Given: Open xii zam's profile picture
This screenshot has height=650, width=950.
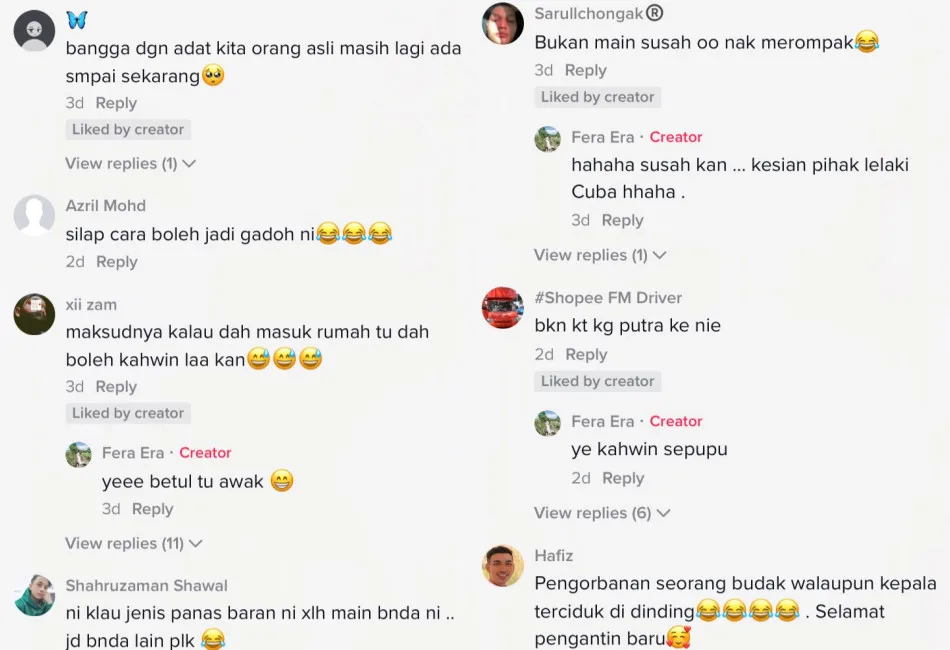Looking at the screenshot, I should point(35,314).
